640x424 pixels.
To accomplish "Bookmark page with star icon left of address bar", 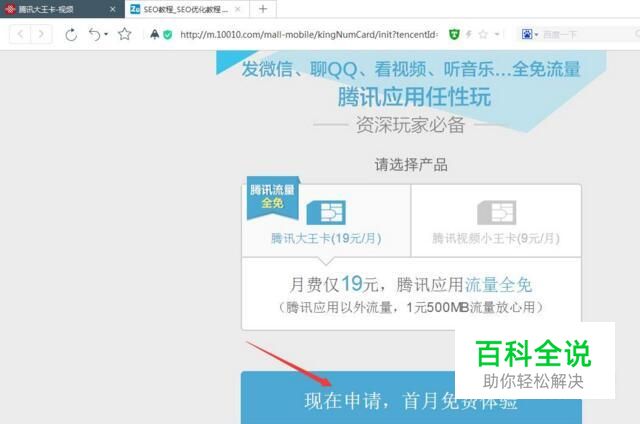I will tap(124, 34).
